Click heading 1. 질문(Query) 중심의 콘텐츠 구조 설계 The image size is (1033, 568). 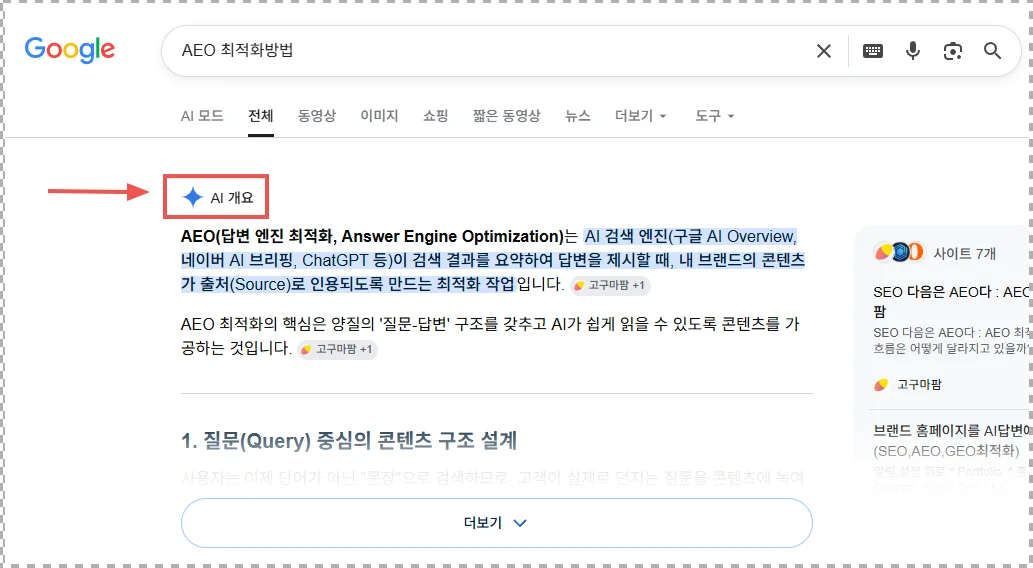pyautogui.click(x=349, y=440)
